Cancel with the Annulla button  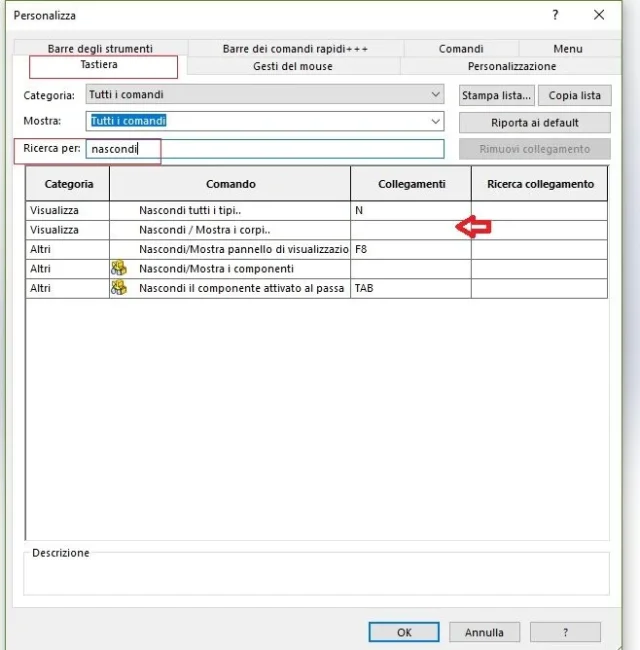tap(484, 632)
